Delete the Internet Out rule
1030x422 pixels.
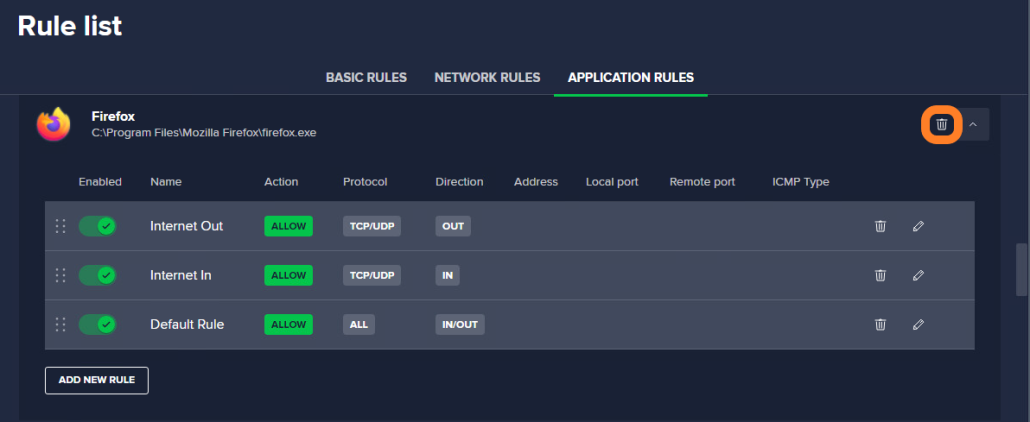click(880, 226)
